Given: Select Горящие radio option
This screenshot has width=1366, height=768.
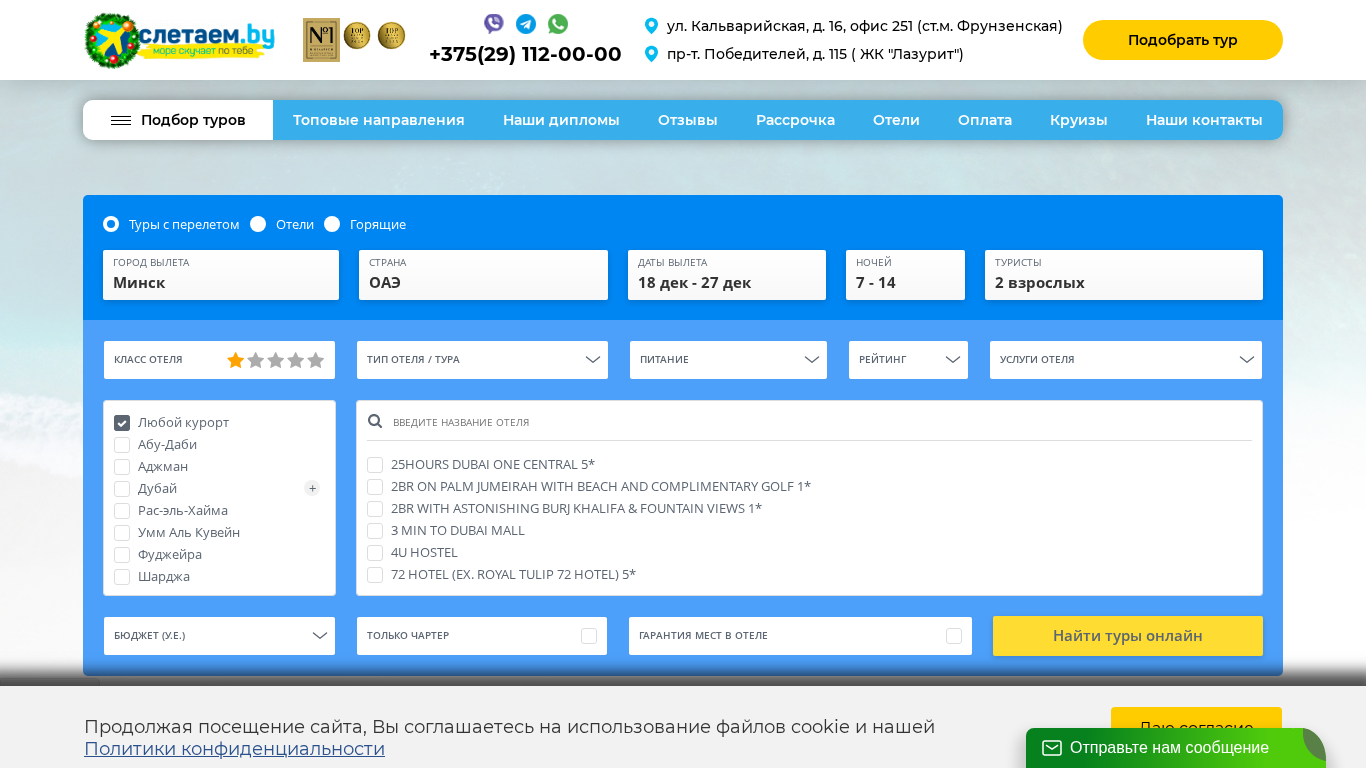Looking at the screenshot, I should (332, 224).
